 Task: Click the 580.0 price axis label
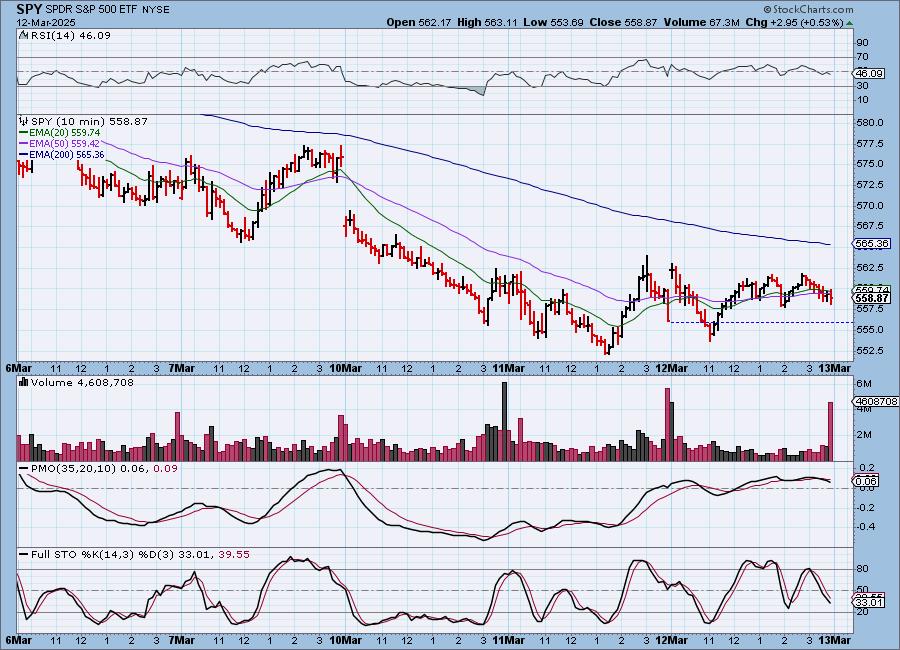coord(869,122)
